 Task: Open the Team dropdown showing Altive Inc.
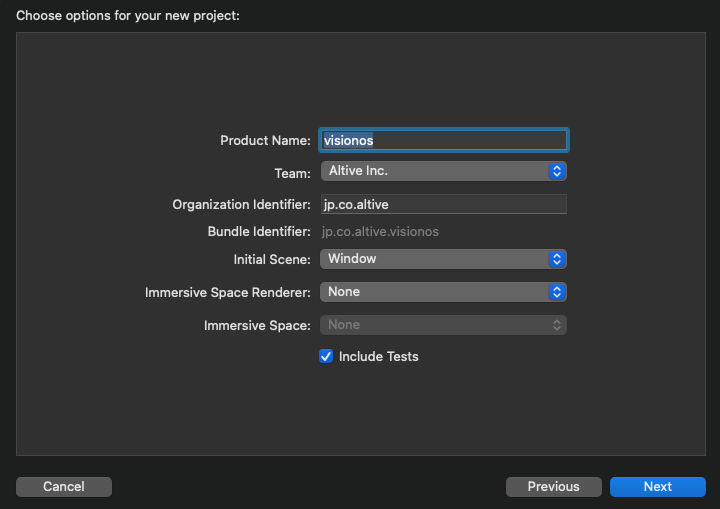pos(443,171)
